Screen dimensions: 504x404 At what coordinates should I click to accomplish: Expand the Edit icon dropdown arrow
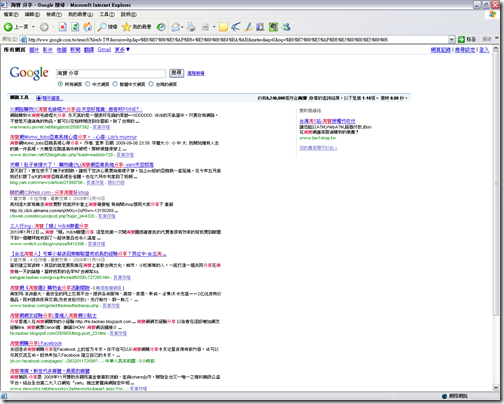tap(214, 27)
